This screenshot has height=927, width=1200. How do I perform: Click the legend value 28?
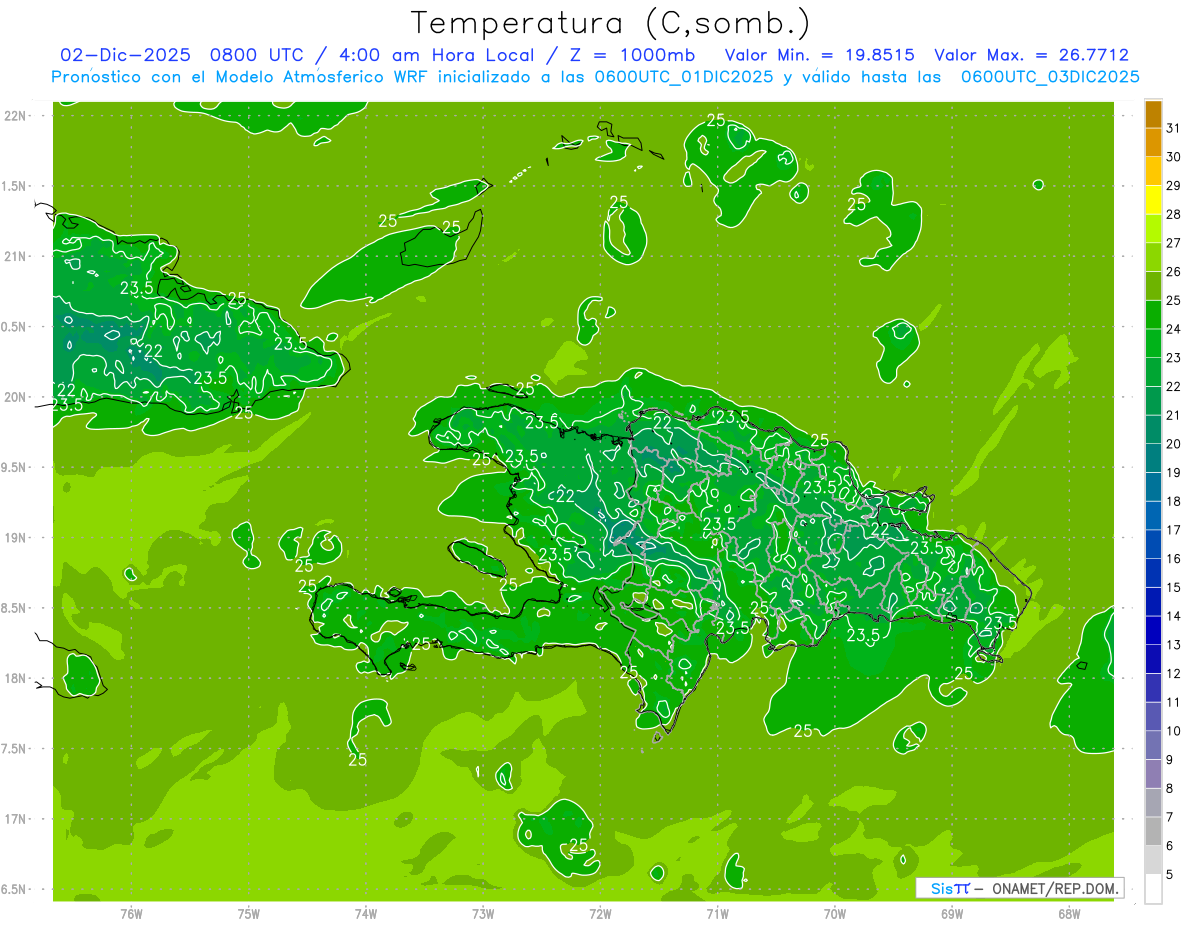coord(1173,214)
